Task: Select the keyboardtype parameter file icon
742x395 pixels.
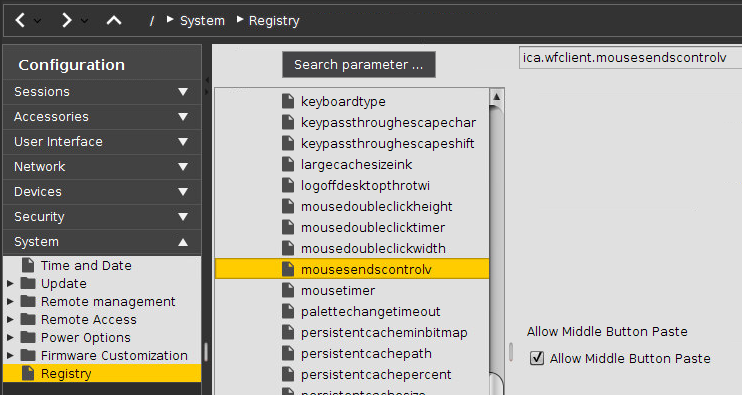Action: tap(288, 101)
